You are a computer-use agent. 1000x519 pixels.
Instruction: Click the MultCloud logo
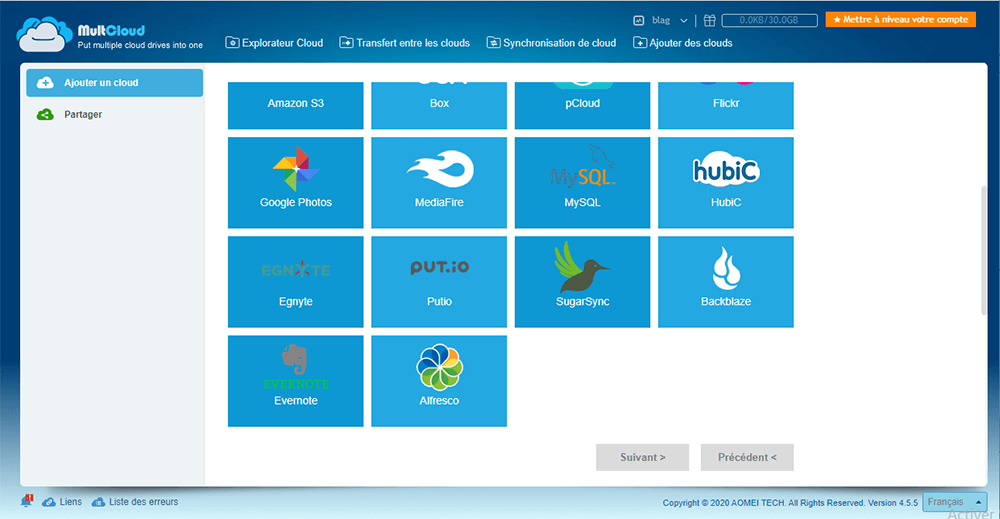click(x=110, y=34)
